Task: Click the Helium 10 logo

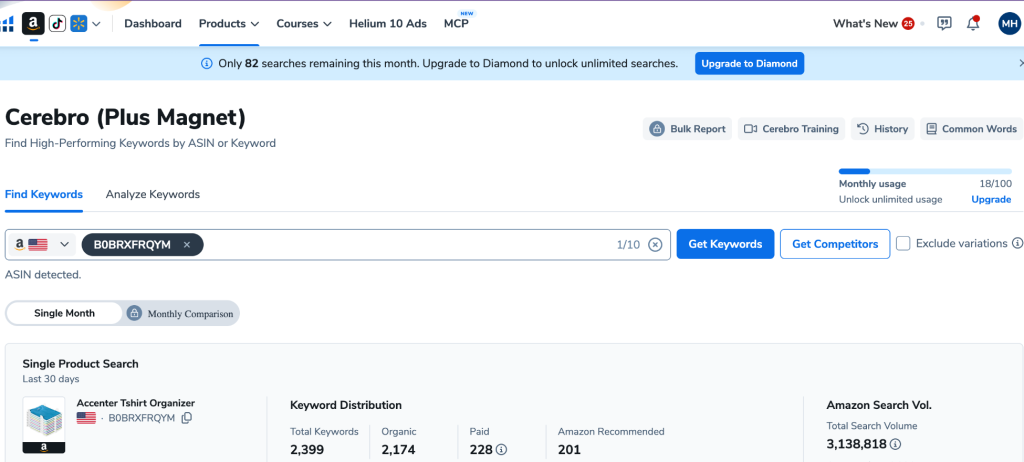Action: click(x=7, y=24)
